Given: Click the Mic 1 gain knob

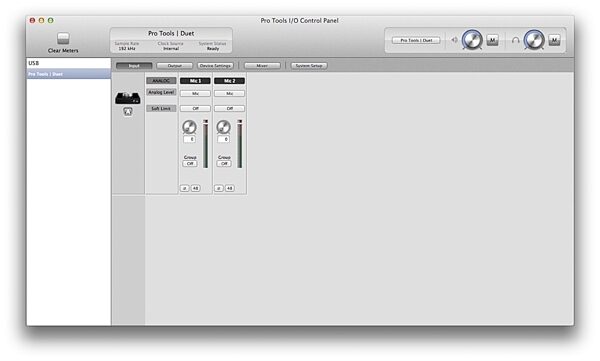Looking at the screenshot, I should pos(189,127).
